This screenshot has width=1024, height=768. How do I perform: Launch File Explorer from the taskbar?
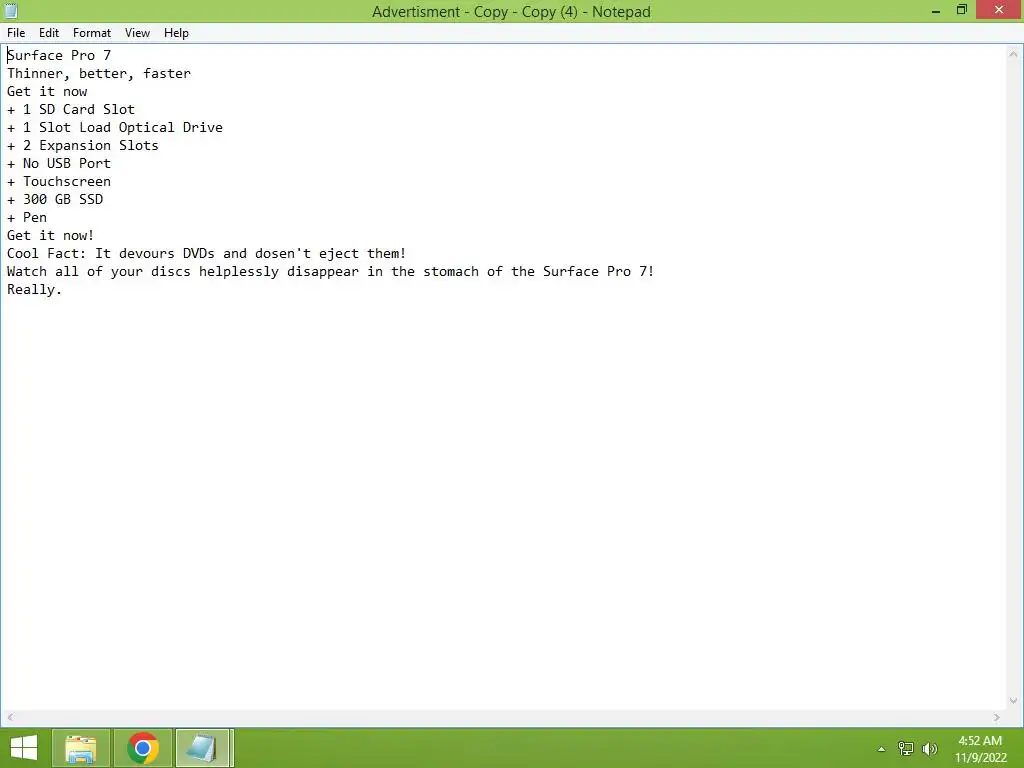[80, 748]
